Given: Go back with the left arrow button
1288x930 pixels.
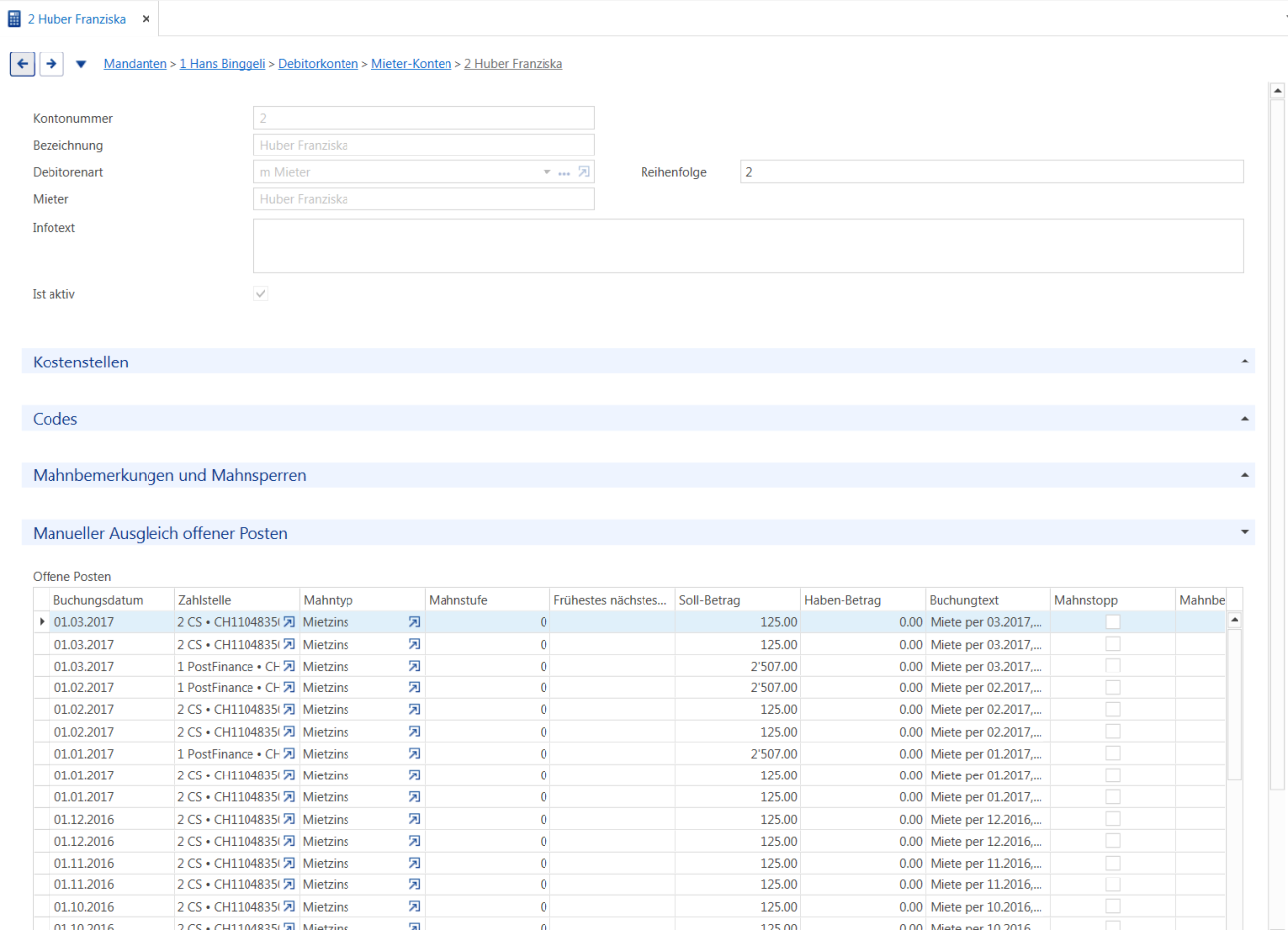Looking at the screenshot, I should pyautogui.click(x=22, y=64).
